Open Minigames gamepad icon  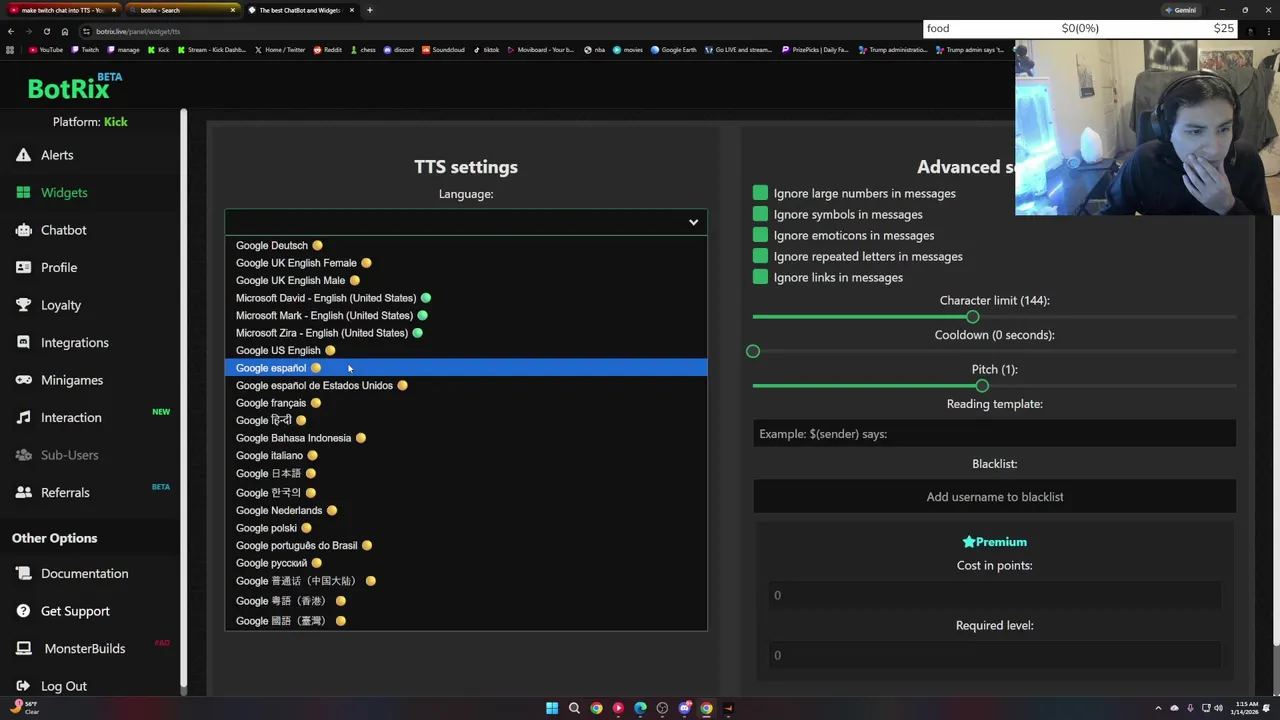(x=23, y=380)
